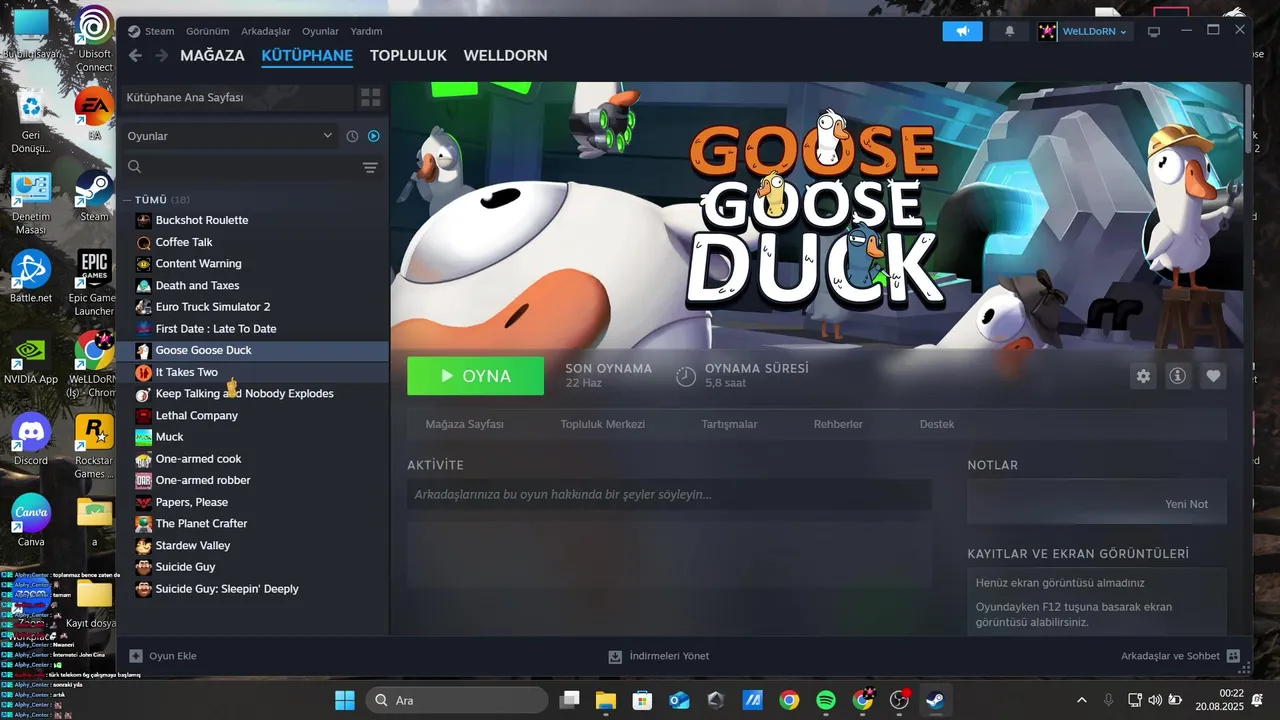Open Kütüphane Ana Sayfası

[237, 97]
